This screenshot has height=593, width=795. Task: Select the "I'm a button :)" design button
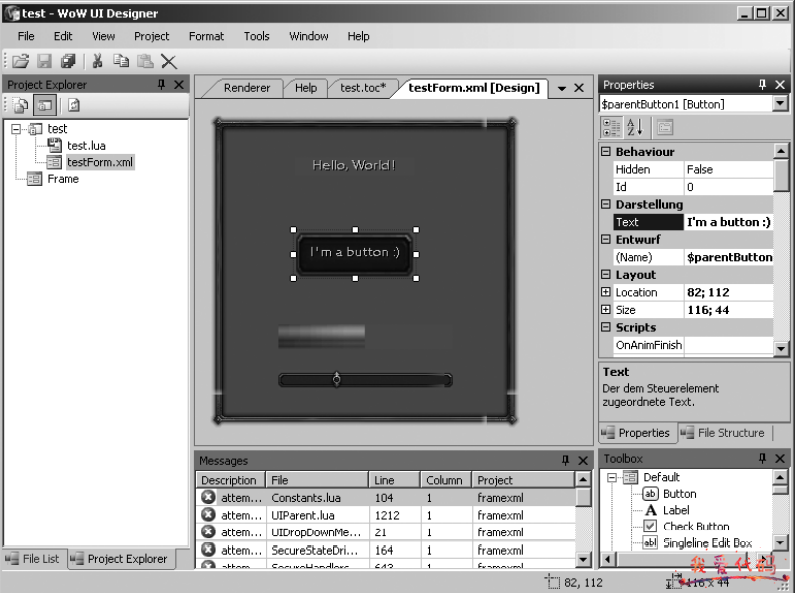tap(354, 254)
